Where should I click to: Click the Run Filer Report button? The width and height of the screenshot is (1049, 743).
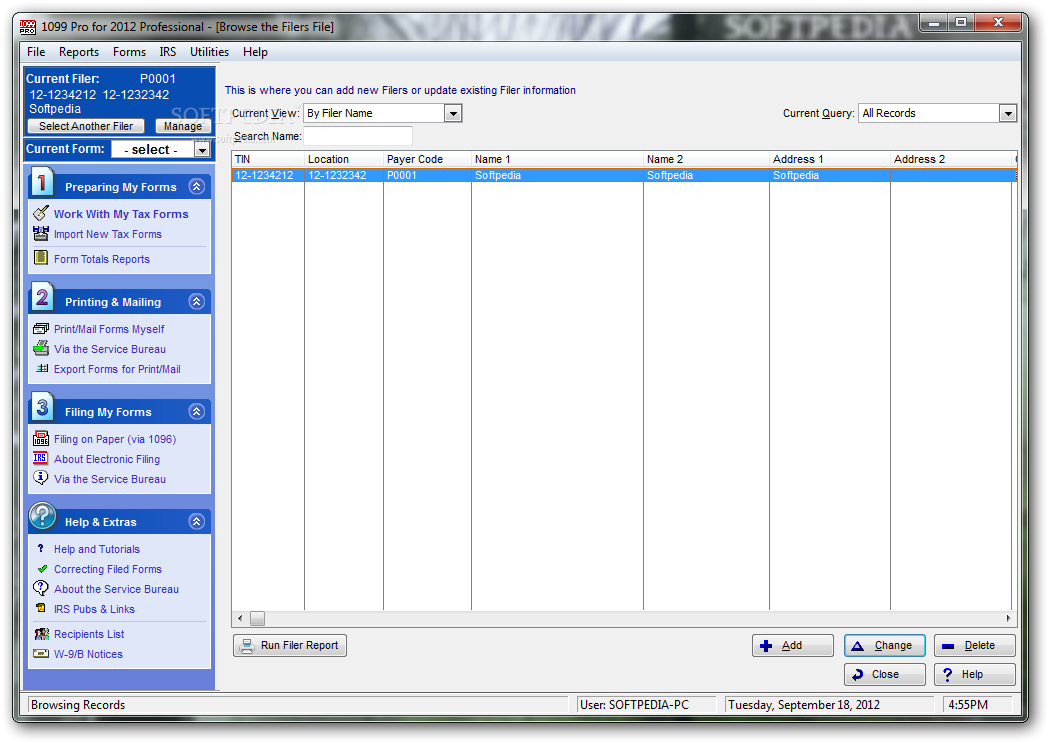click(x=290, y=645)
